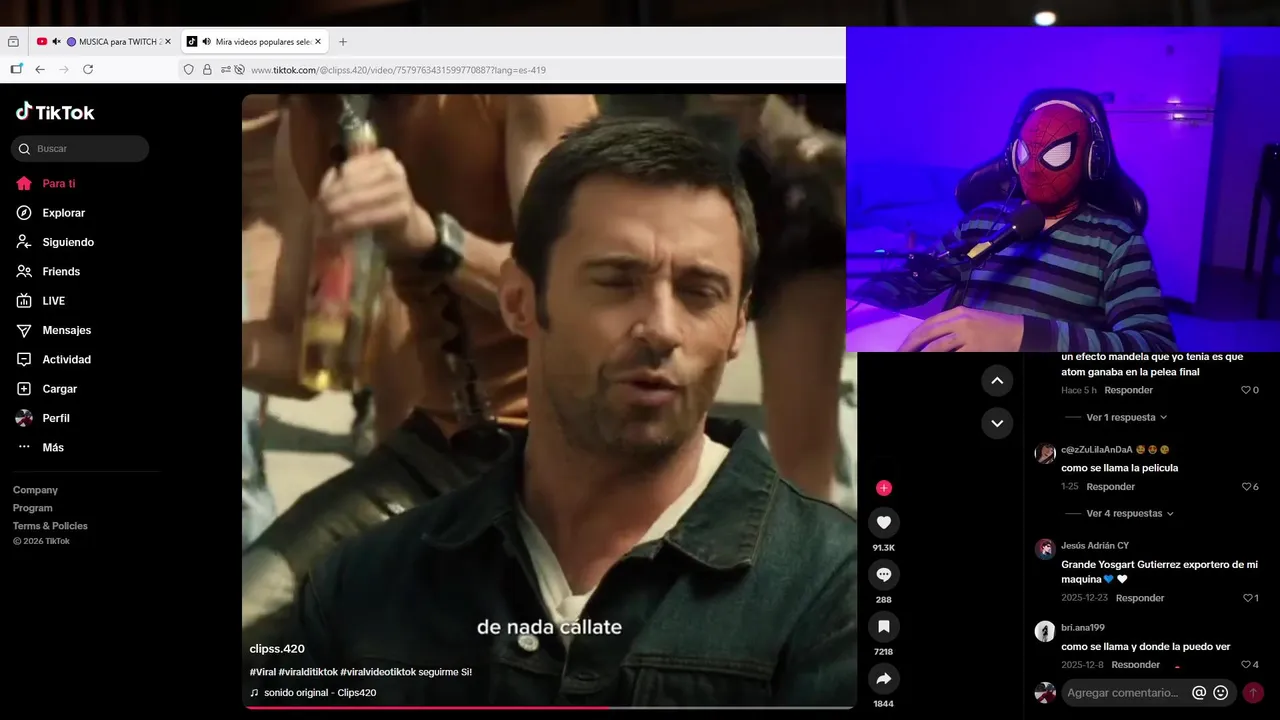Go to previous video with up arrow
This screenshot has height=720, width=1280.
point(996,380)
